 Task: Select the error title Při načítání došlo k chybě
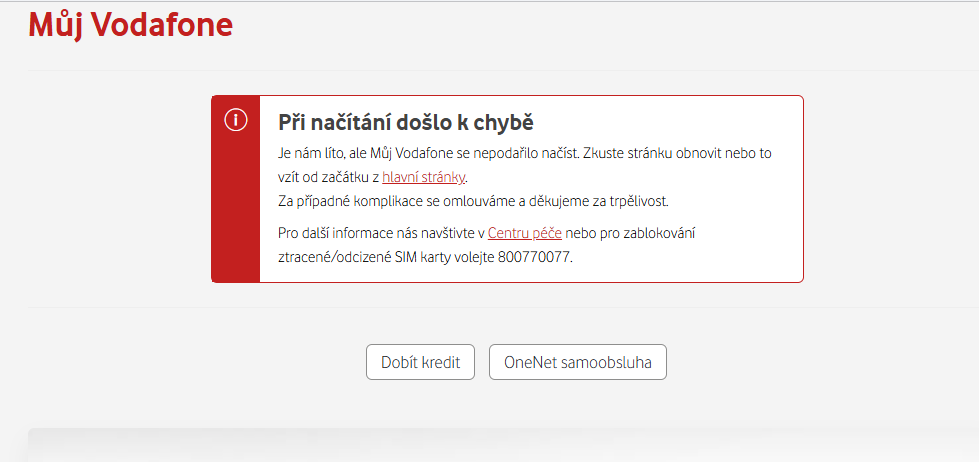click(x=406, y=123)
